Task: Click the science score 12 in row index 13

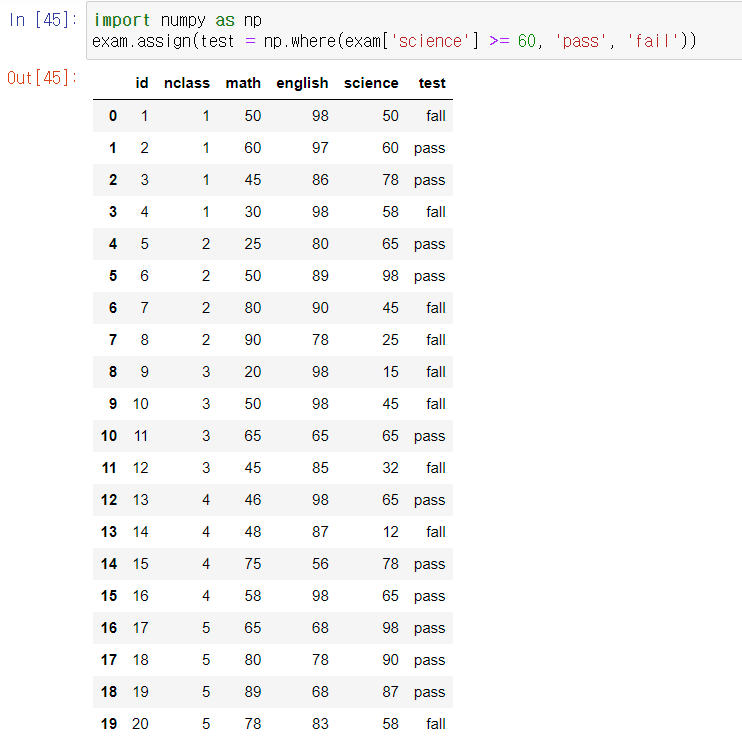Action: click(x=390, y=532)
